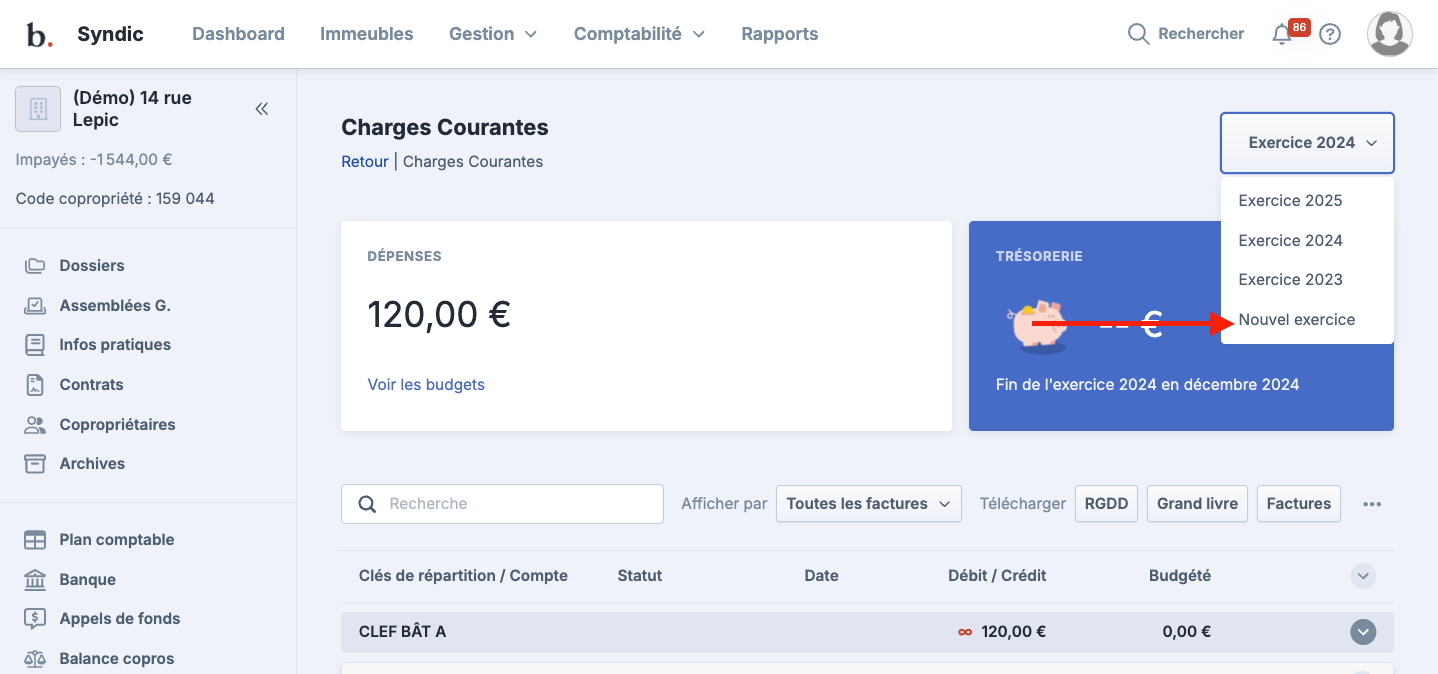This screenshot has width=1438, height=674.
Task: Expand the CLEF BÂT A row
Action: (x=1363, y=632)
